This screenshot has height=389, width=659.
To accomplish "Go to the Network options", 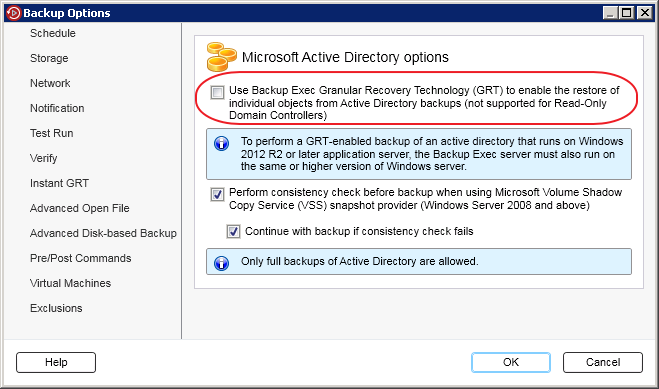I will click(x=50, y=83).
